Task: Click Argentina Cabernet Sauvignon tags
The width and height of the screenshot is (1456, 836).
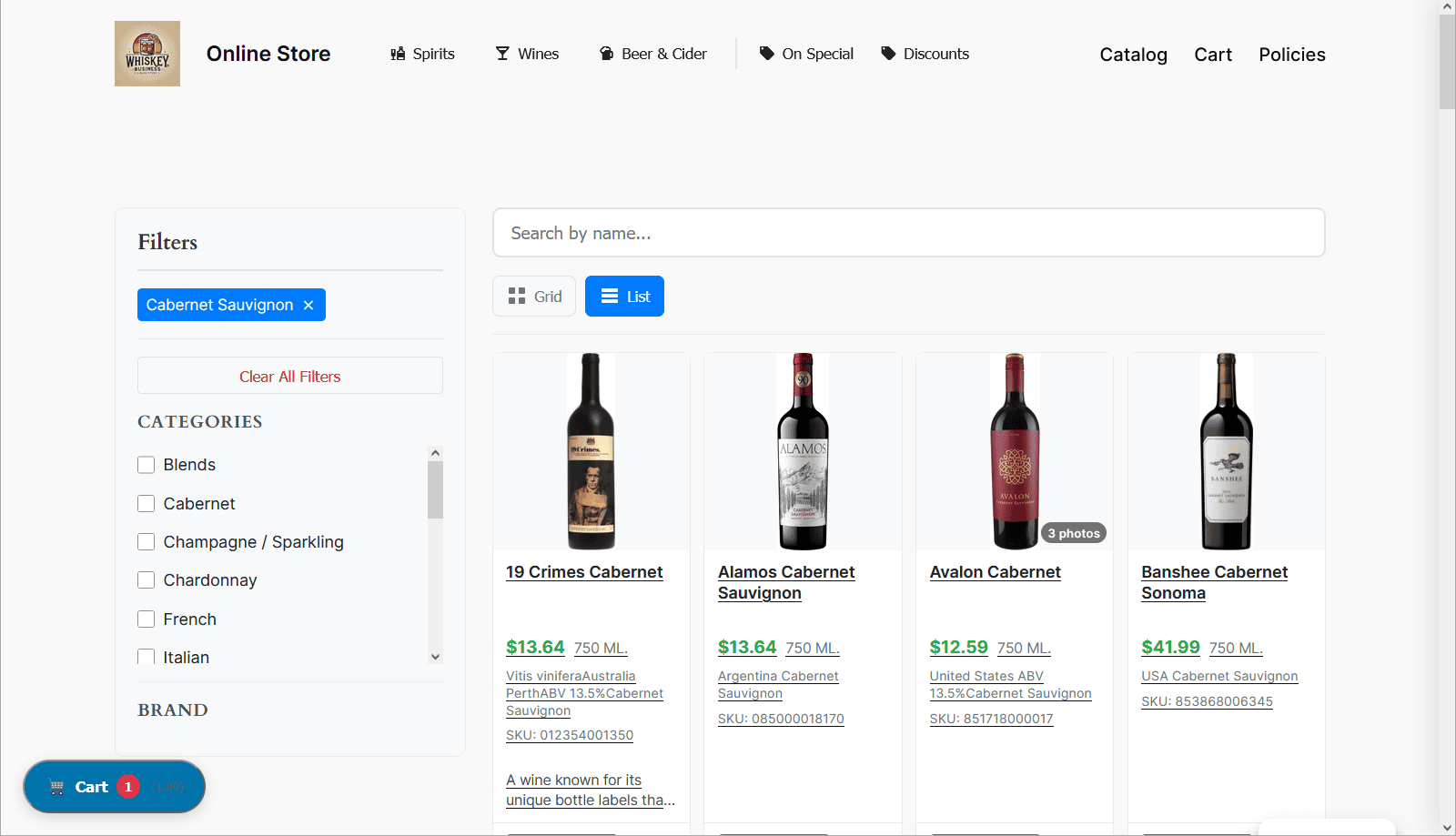Action: point(778,685)
